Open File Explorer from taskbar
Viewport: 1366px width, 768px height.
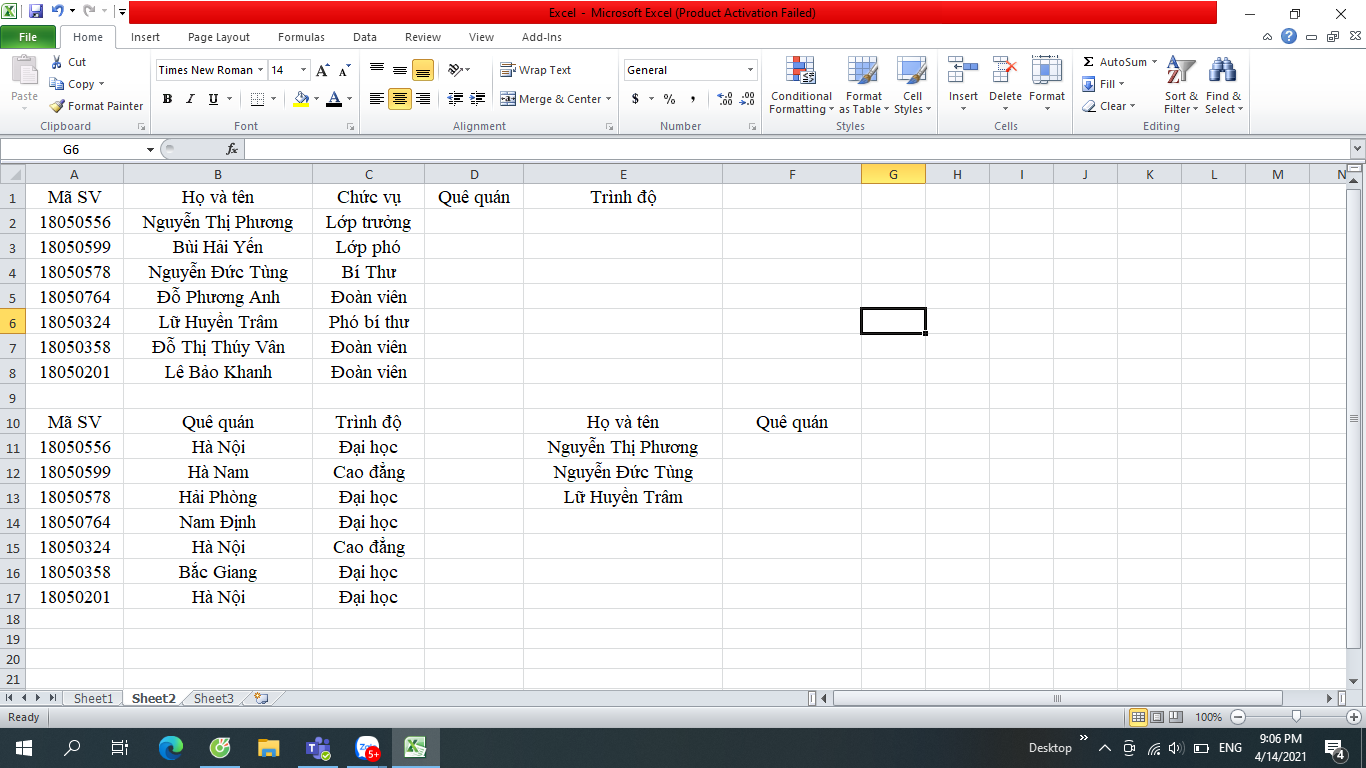click(269, 747)
